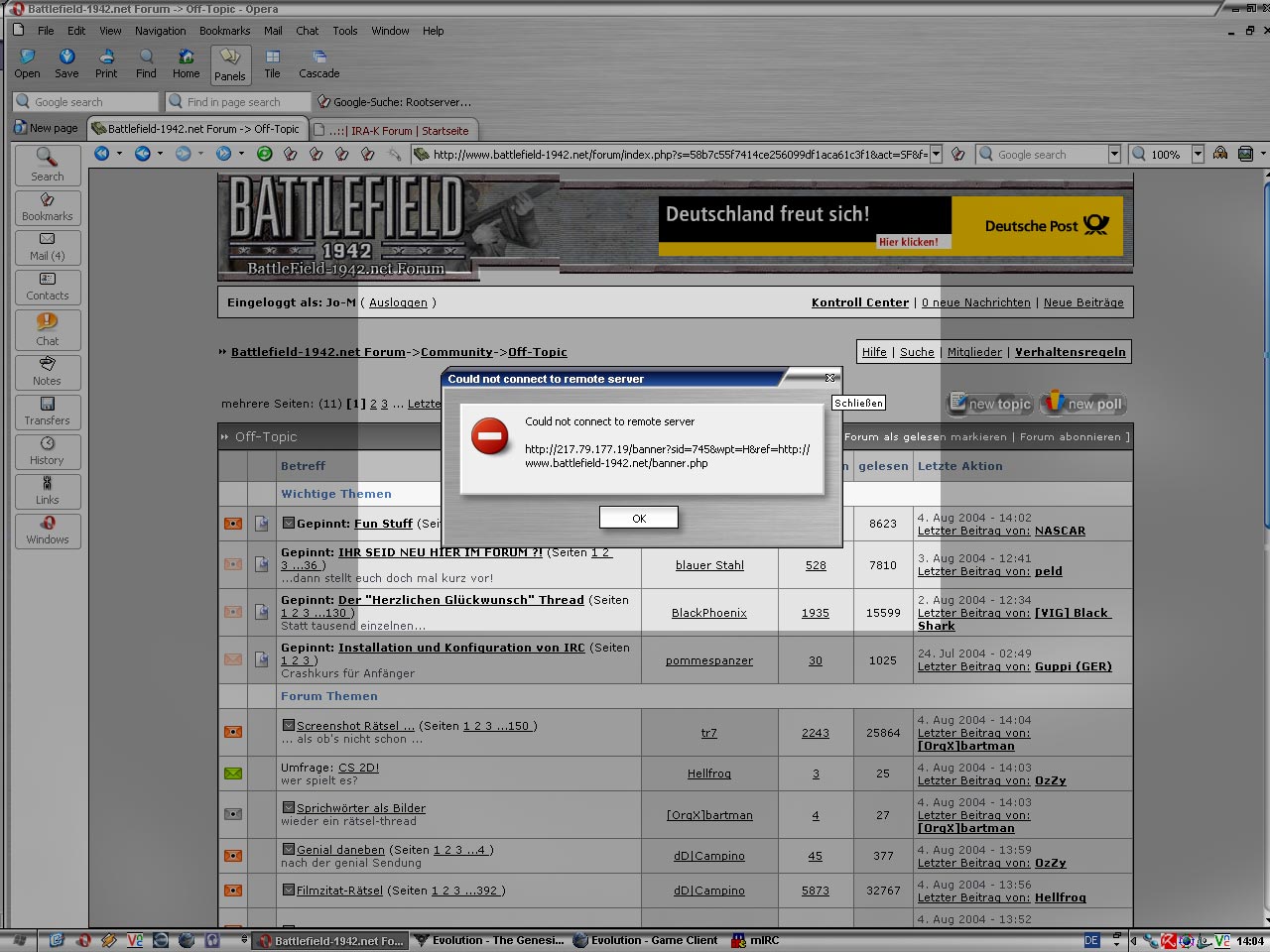Click the new poll button
This screenshot has height=952, width=1270.
[x=1081, y=403]
